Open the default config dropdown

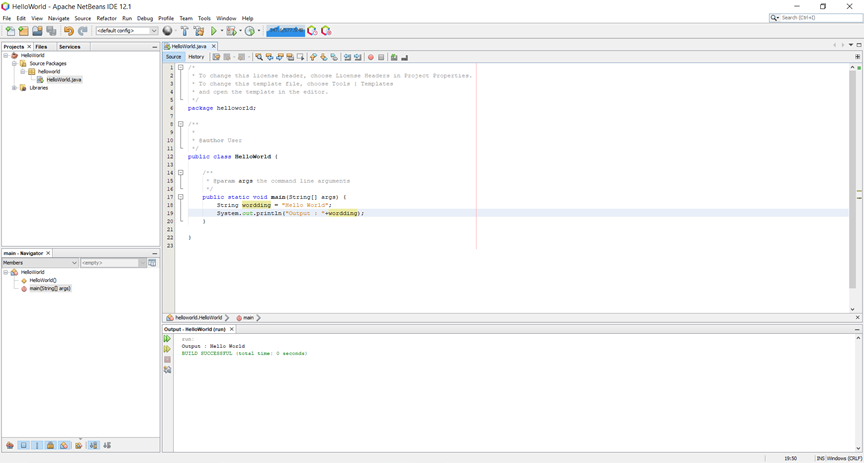(127, 31)
